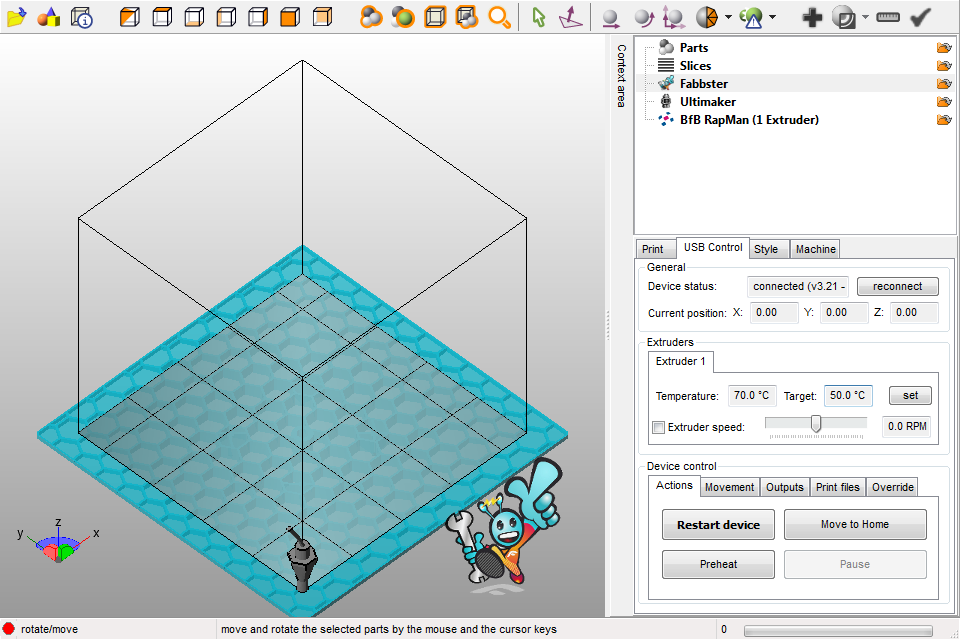
Task: Click the open project folder icon
Action: (x=16, y=17)
